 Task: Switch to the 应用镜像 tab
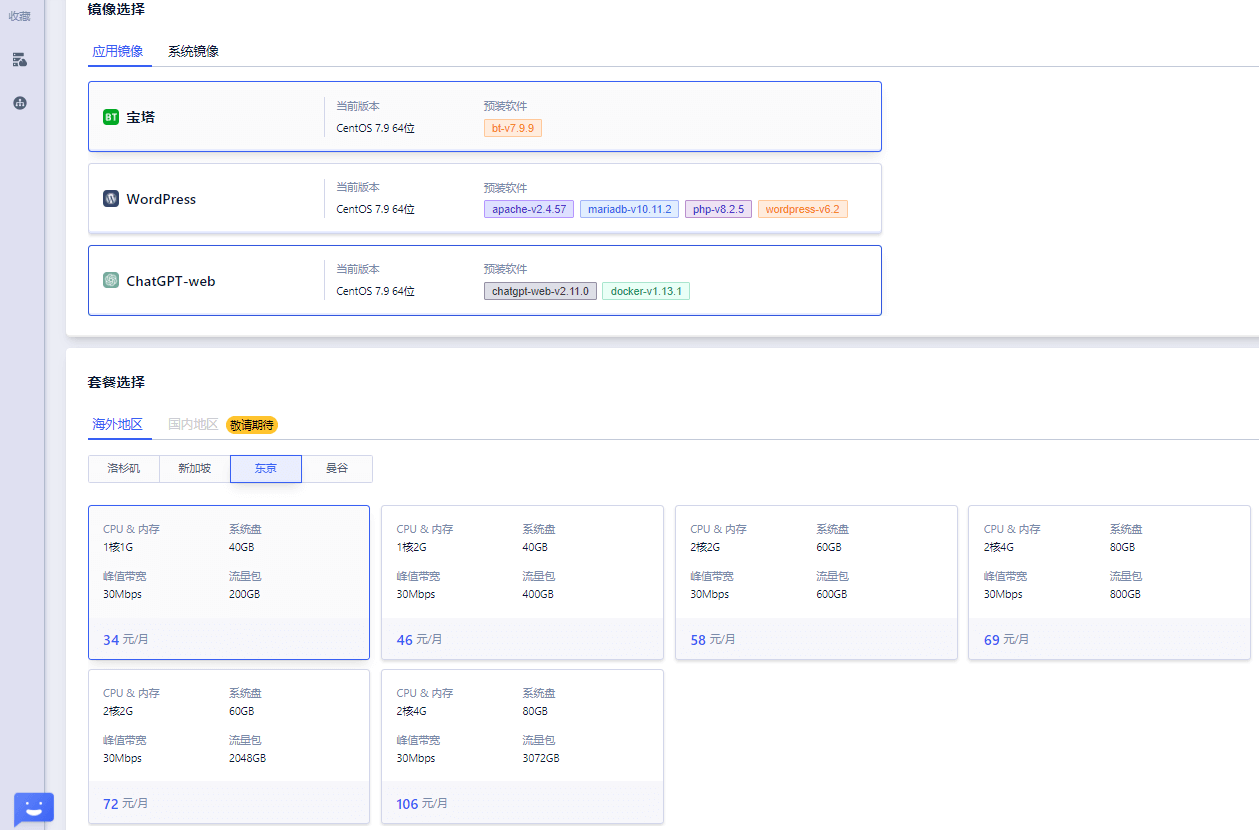[118, 51]
